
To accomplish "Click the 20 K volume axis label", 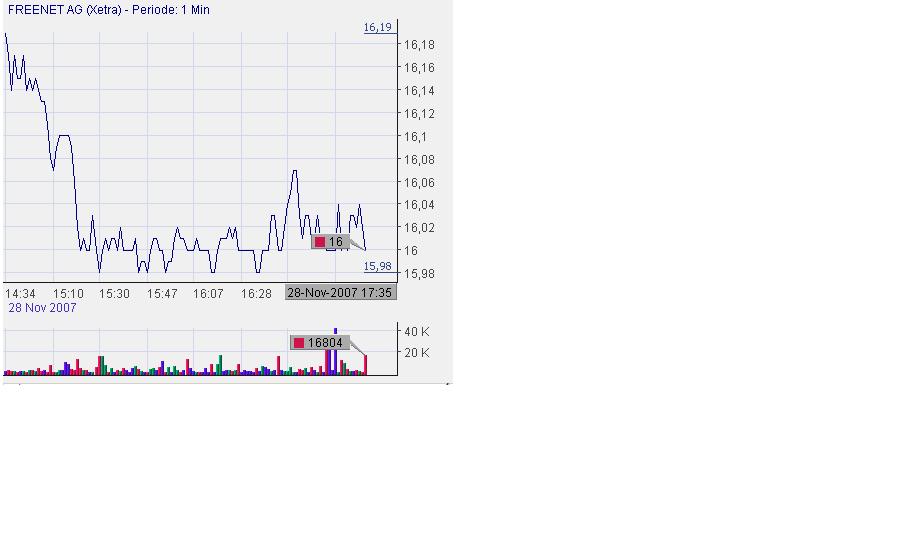I will click(416, 353).
